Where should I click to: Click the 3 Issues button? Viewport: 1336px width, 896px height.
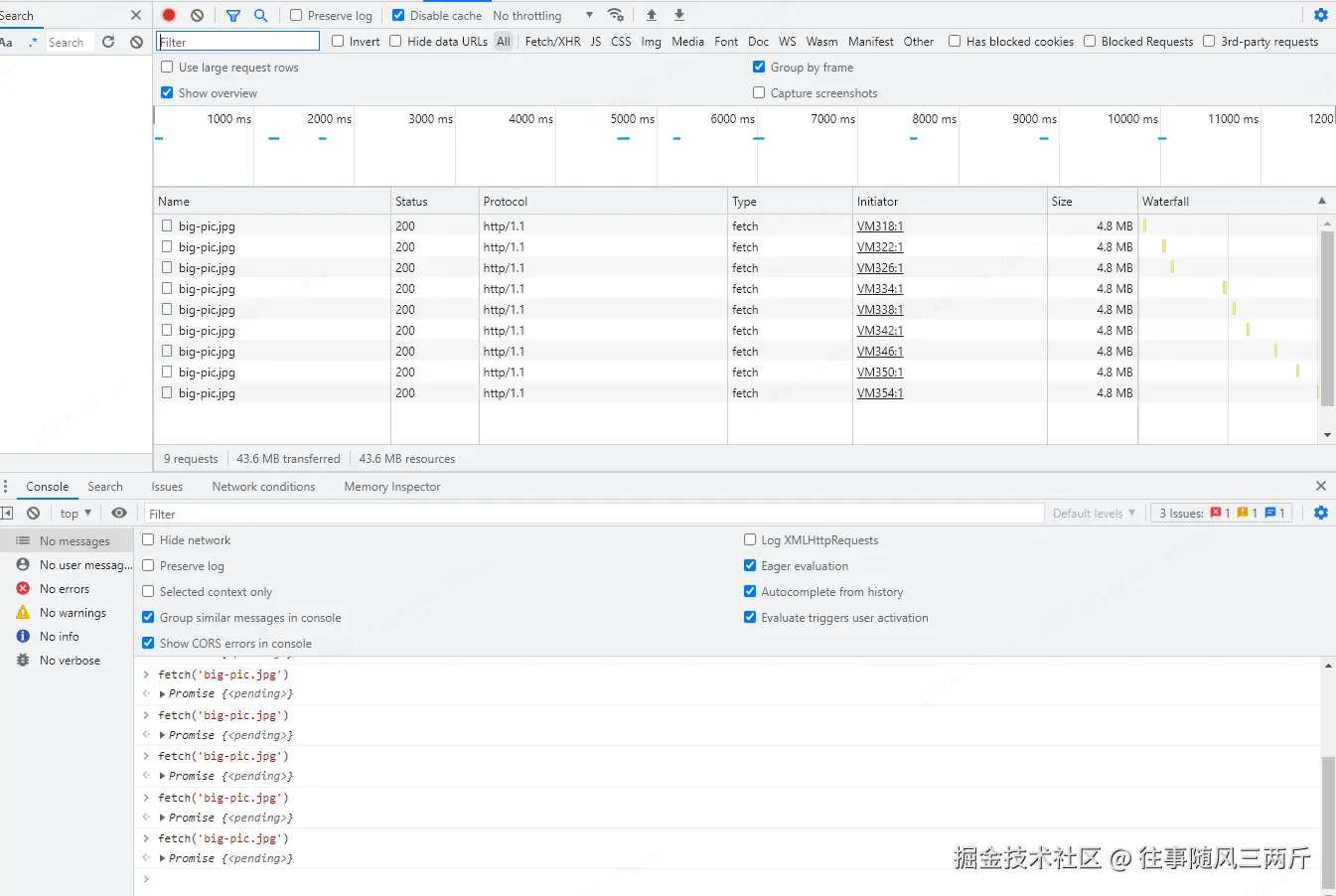coord(1223,513)
